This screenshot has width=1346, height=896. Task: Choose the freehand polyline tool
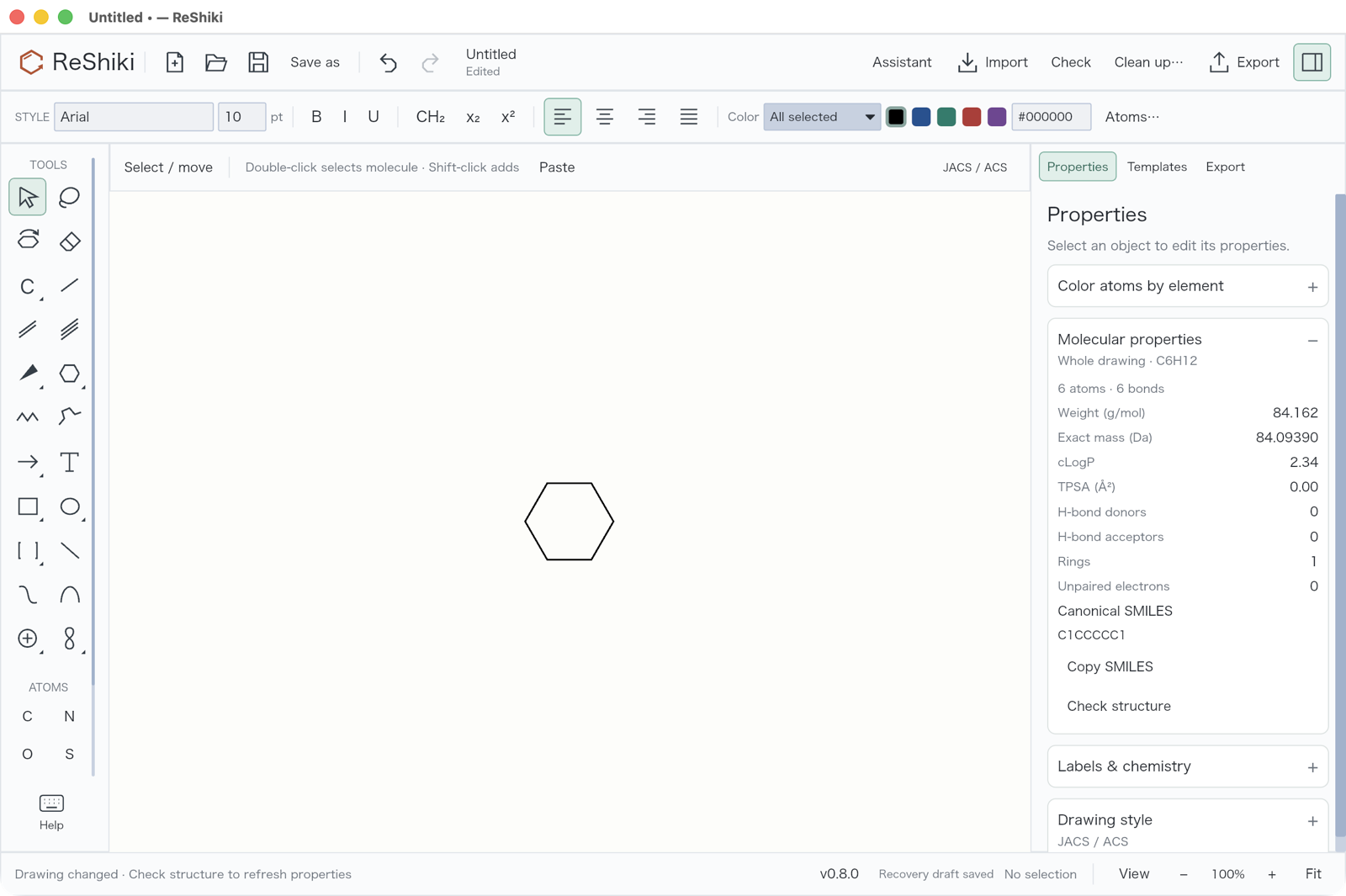[x=70, y=416]
